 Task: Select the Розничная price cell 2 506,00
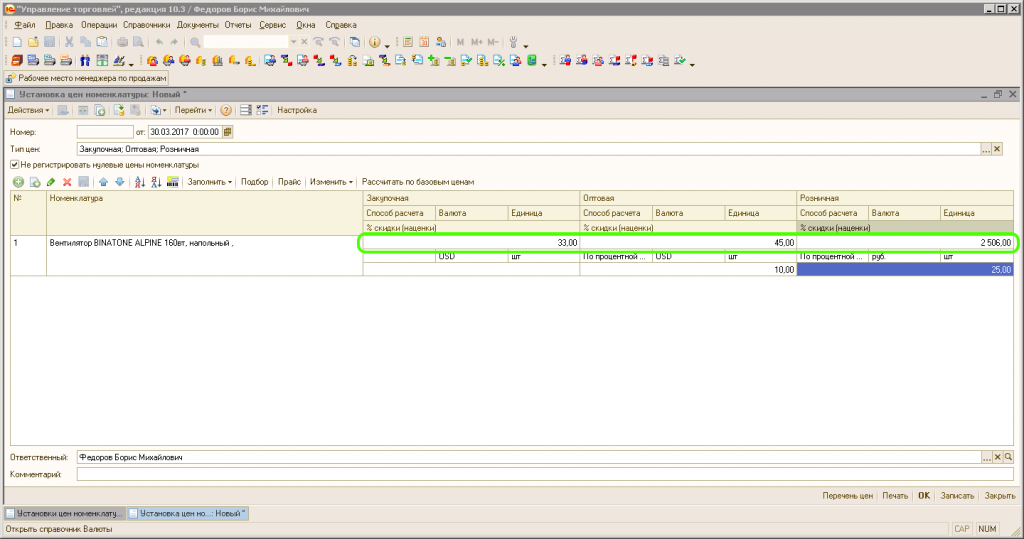pyautogui.click(x=905, y=243)
